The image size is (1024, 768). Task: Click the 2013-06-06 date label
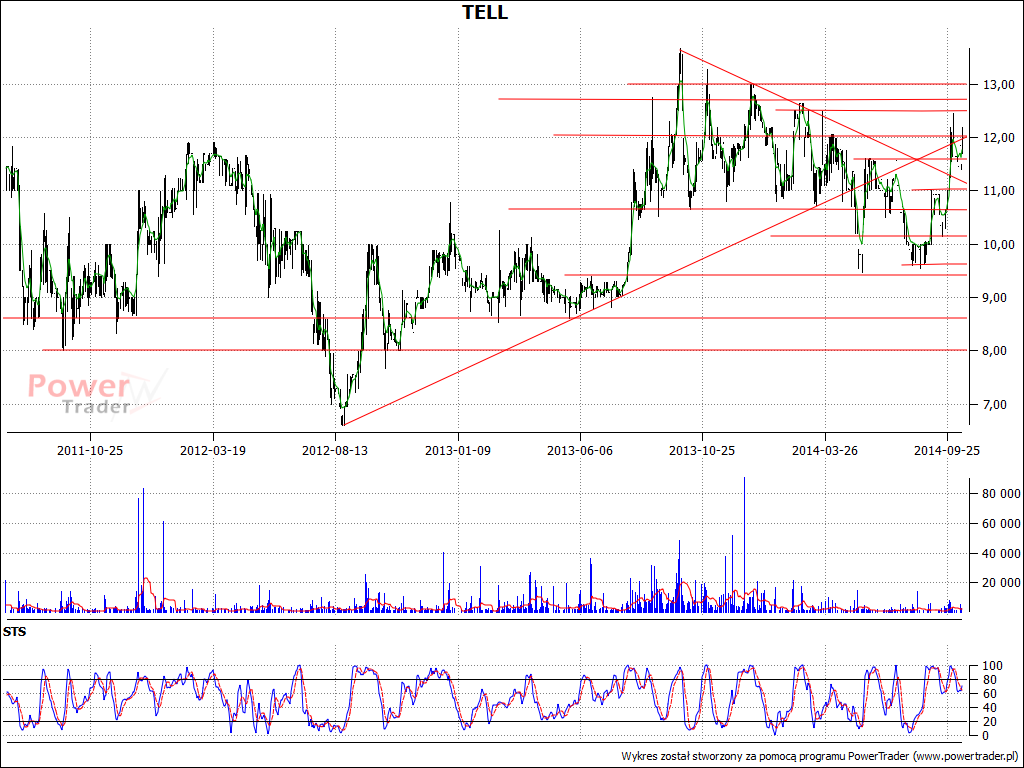point(580,451)
